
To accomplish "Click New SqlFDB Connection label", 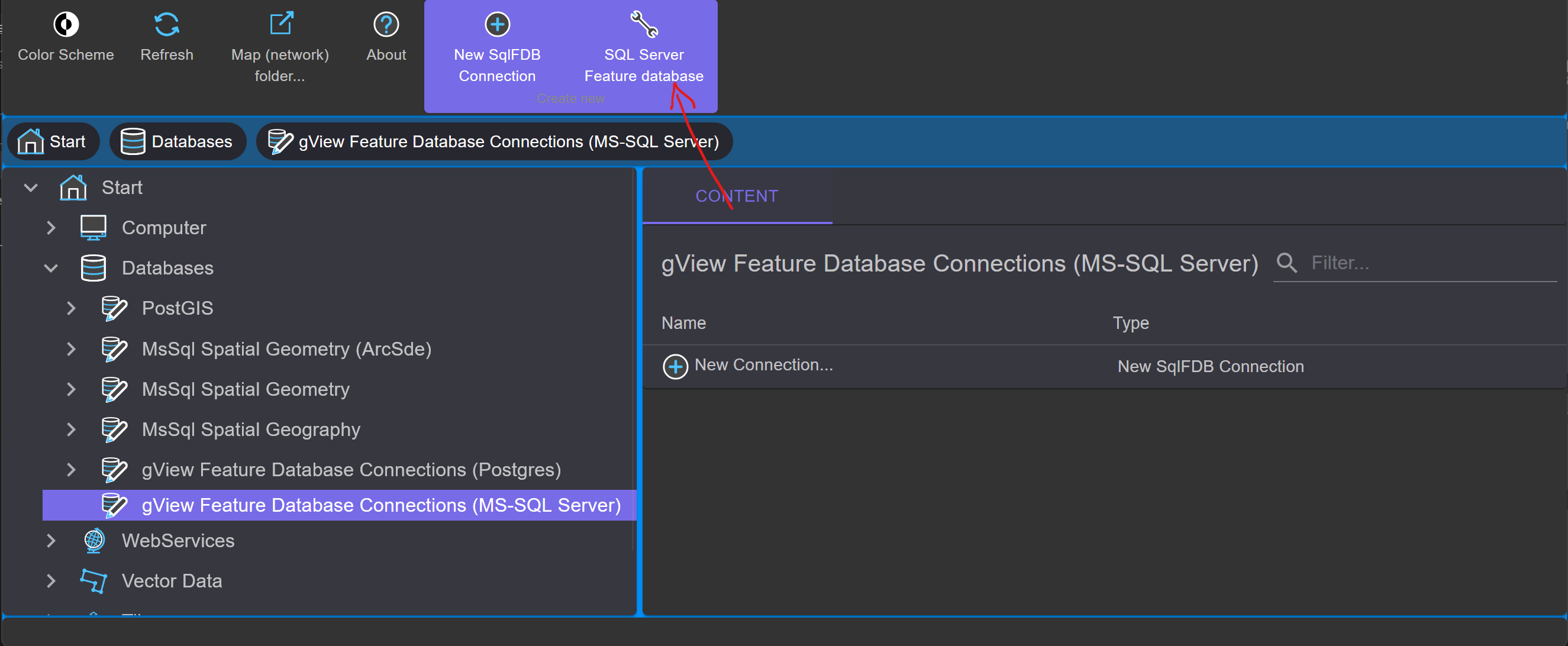I will point(496,65).
